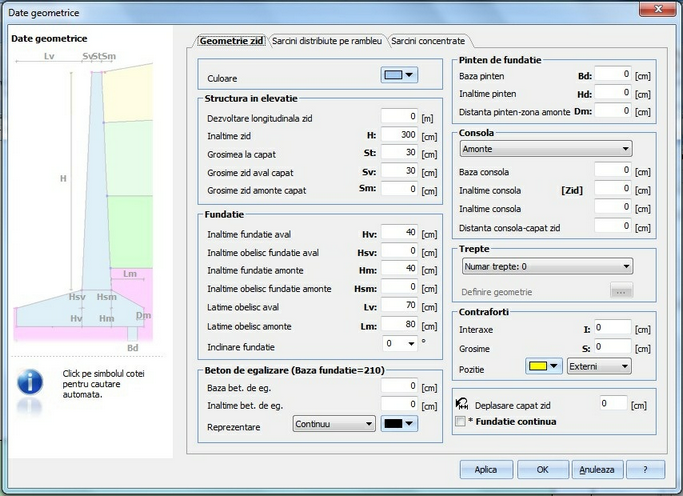
Task: Click the Inaltime obelisc fundatie amonte Hsm field
Action: click(399, 287)
